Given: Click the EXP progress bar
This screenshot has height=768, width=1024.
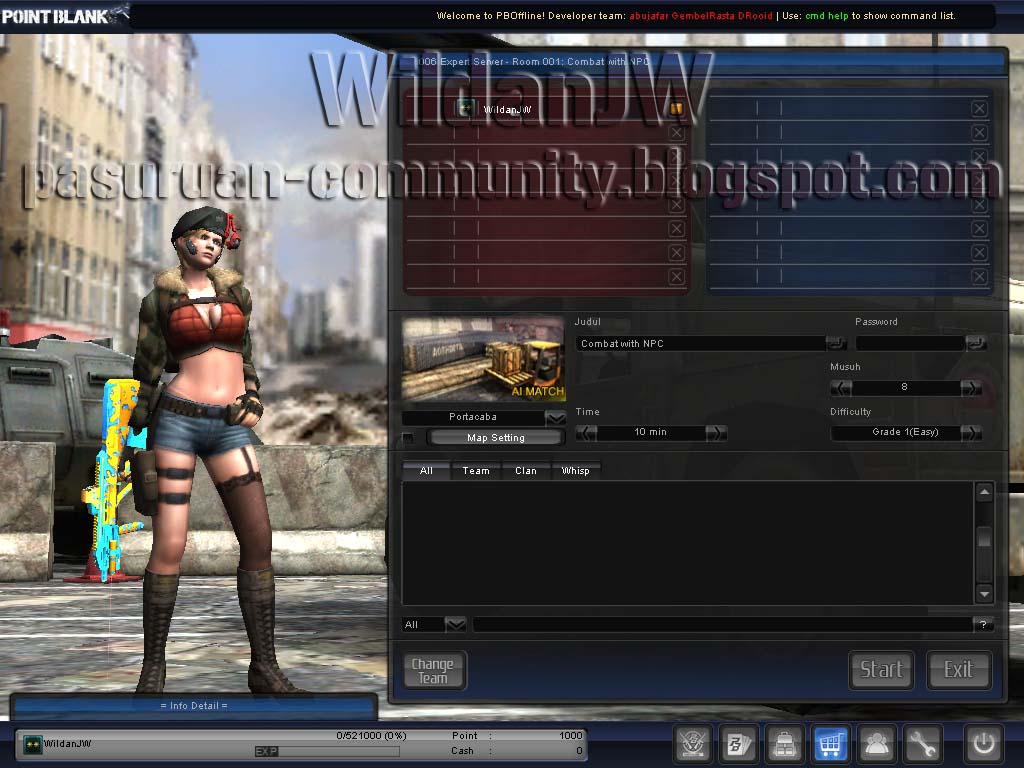Looking at the screenshot, I should click(x=327, y=752).
